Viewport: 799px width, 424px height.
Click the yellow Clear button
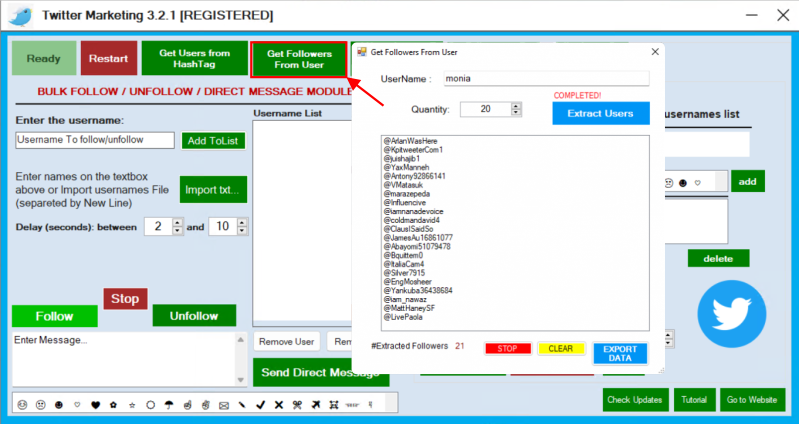coord(561,349)
